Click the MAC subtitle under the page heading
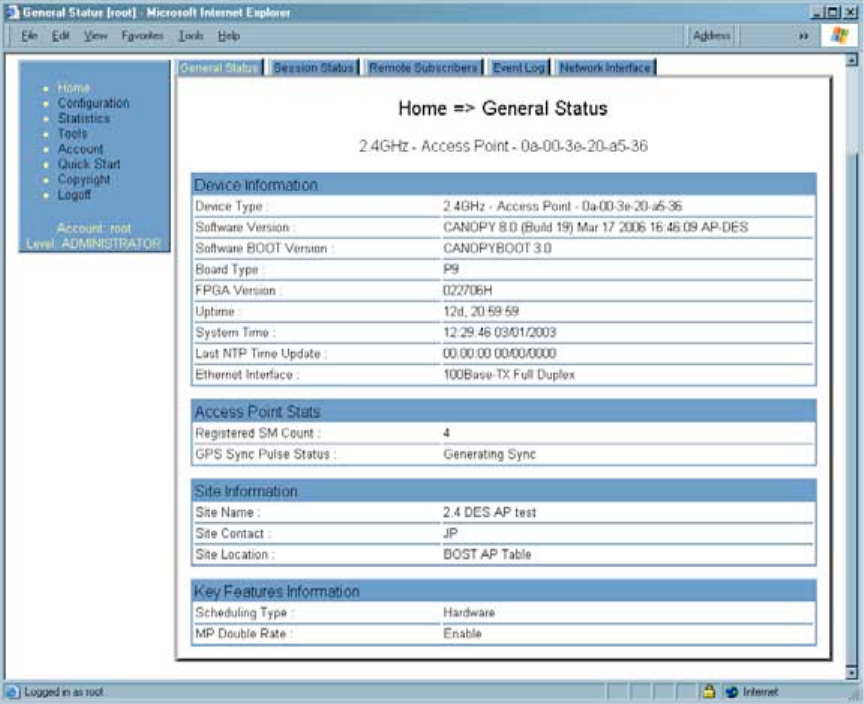864x704 pixels. click(x=503, y=146)
